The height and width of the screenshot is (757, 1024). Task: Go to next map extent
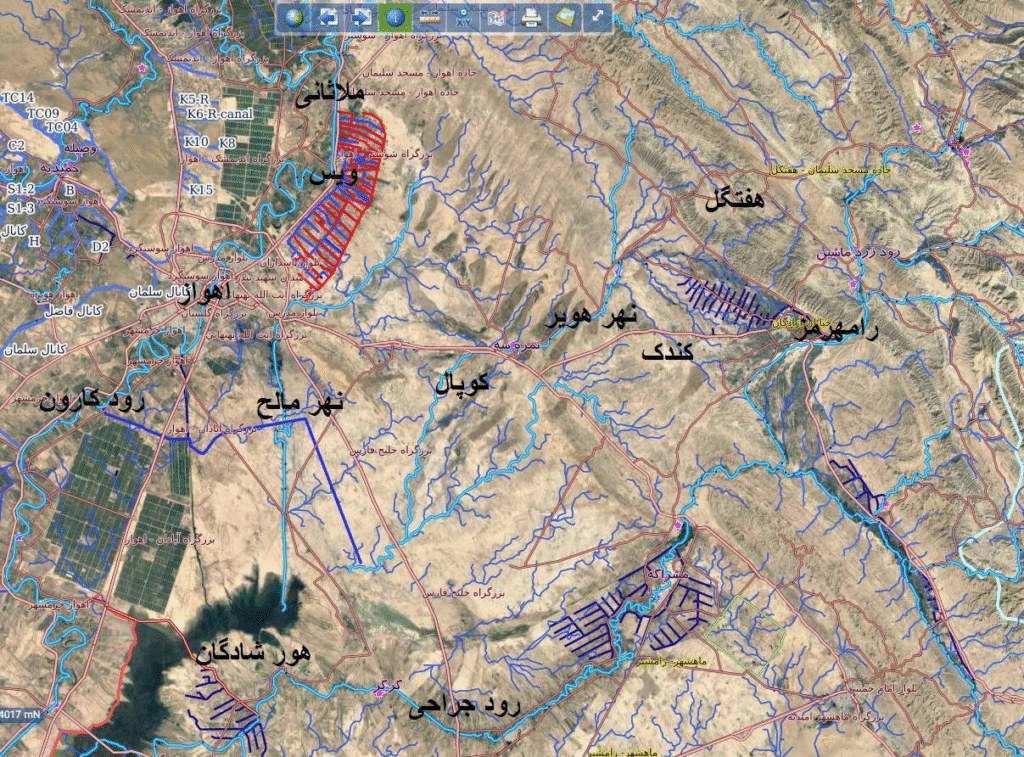(361, 17)
